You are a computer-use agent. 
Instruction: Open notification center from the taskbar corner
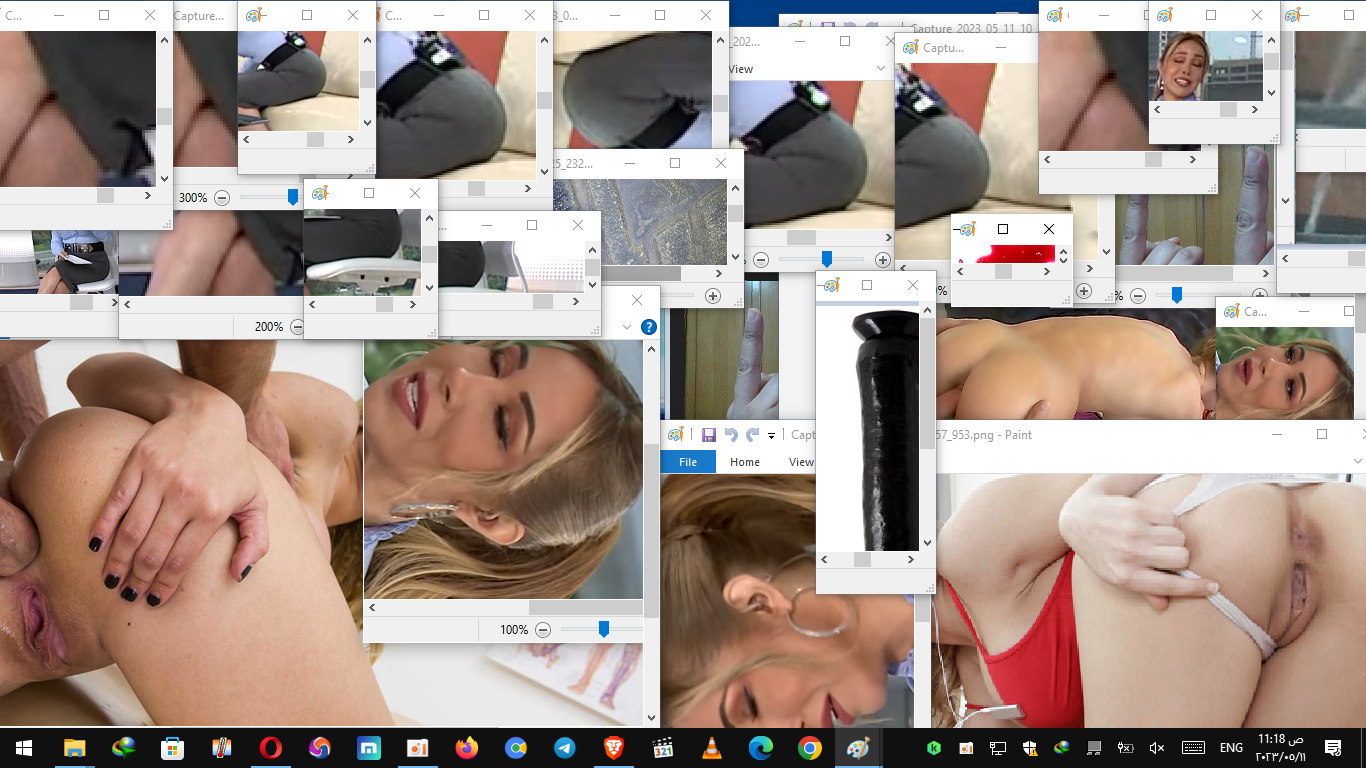1332,748
